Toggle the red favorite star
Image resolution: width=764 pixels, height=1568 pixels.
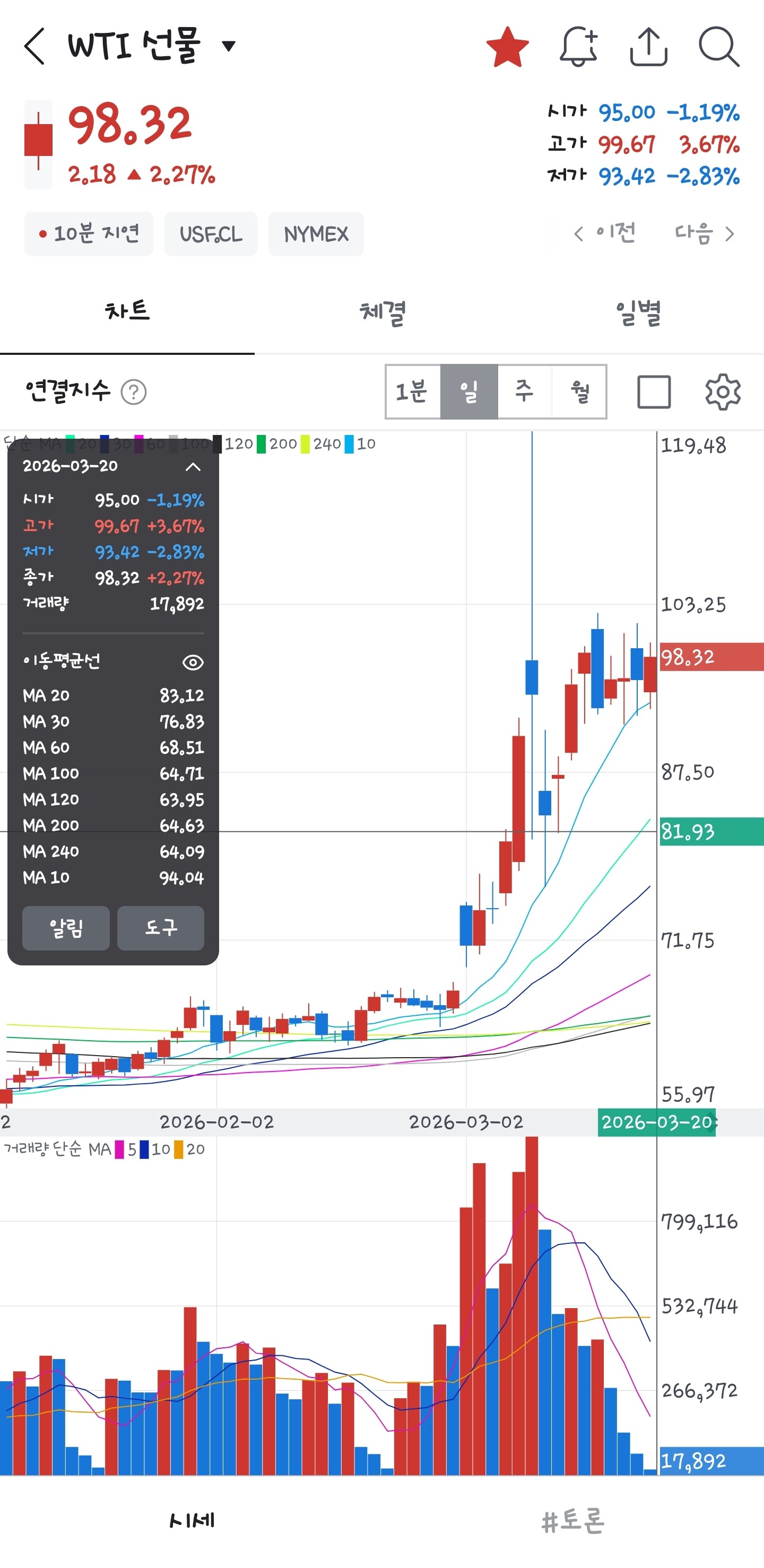[507, 47]
